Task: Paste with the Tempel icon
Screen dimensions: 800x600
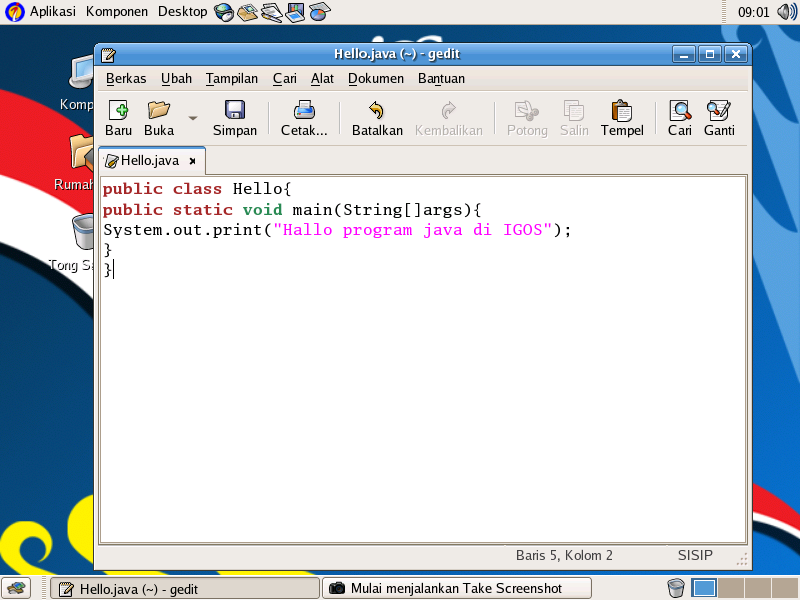Action: tap(622, 110)
